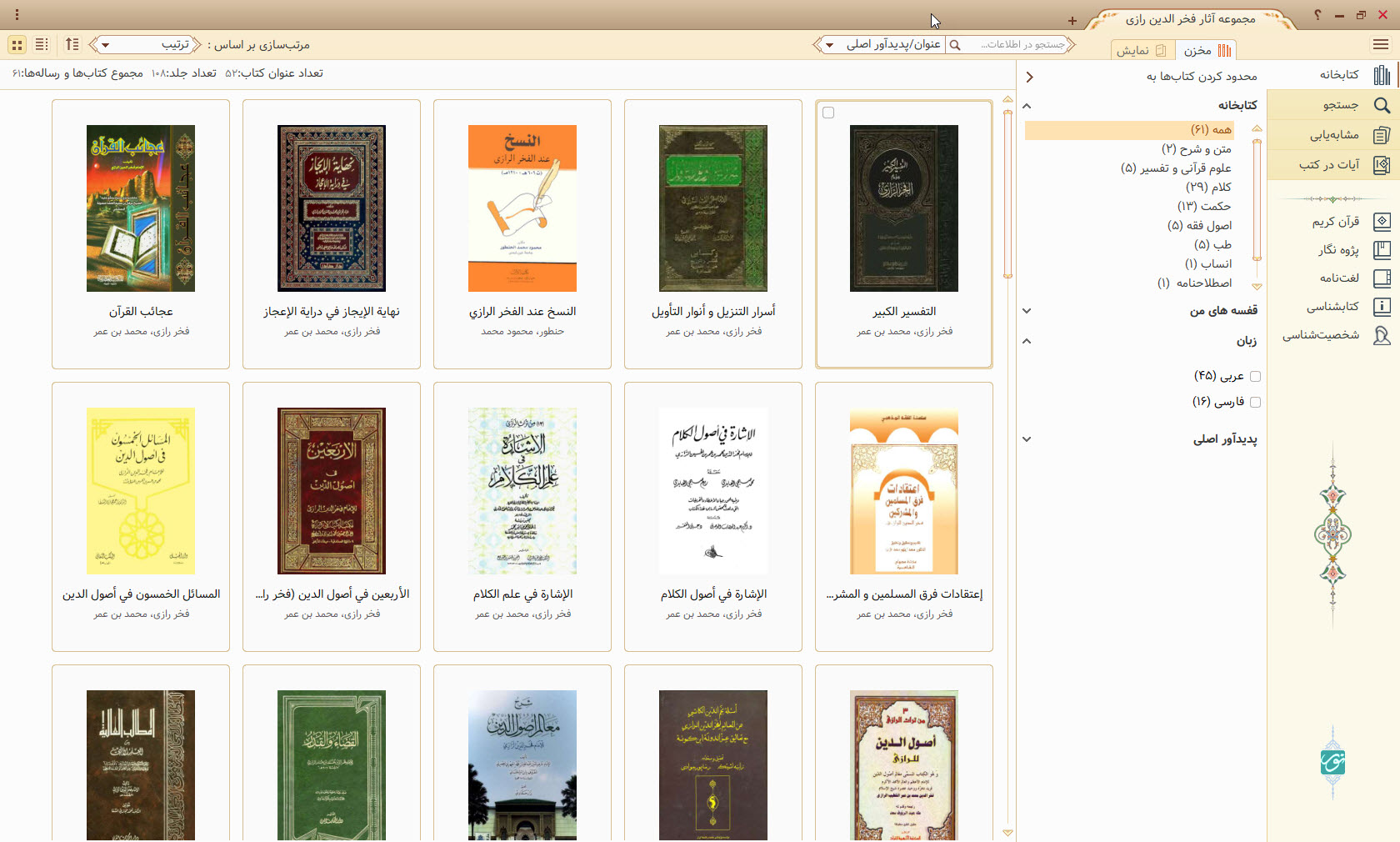Select the کلام (۲۹) category
The image size is (1400, 842).
click(1209, 188)
